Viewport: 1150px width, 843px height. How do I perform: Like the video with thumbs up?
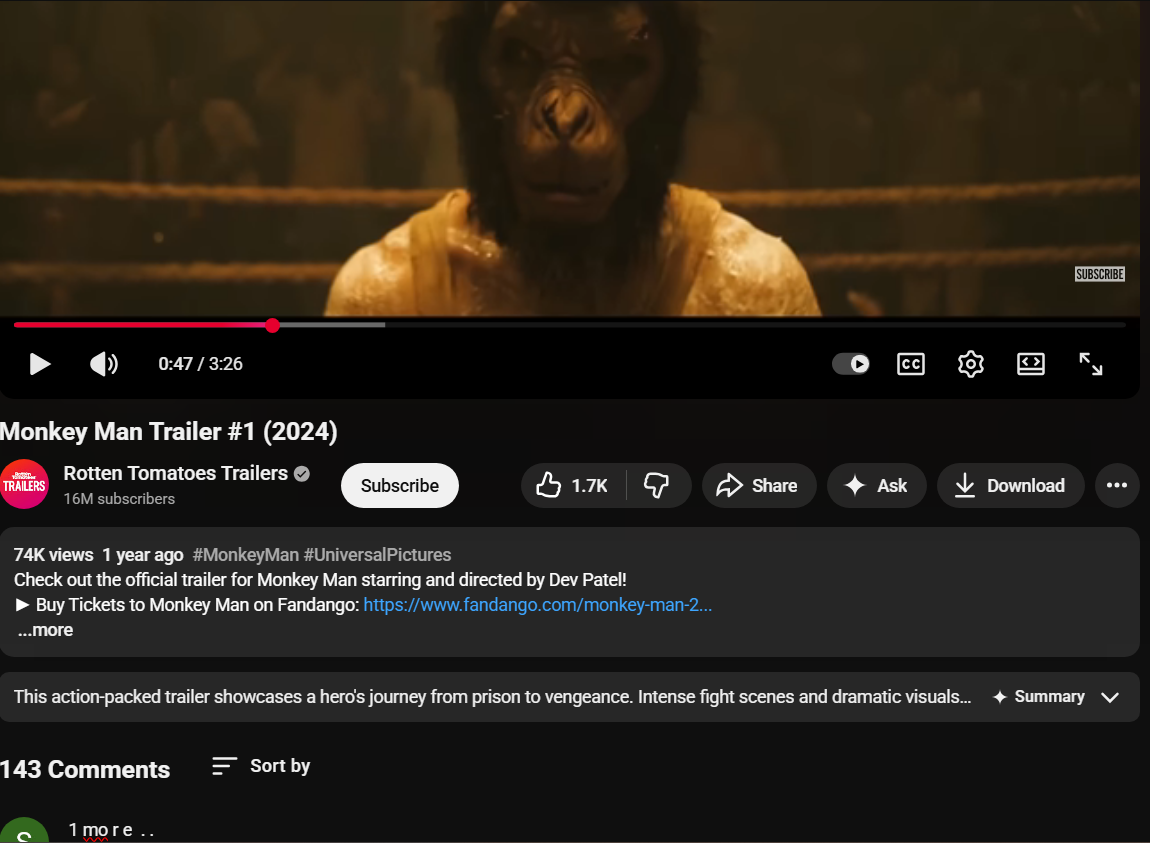pos(573,486)
